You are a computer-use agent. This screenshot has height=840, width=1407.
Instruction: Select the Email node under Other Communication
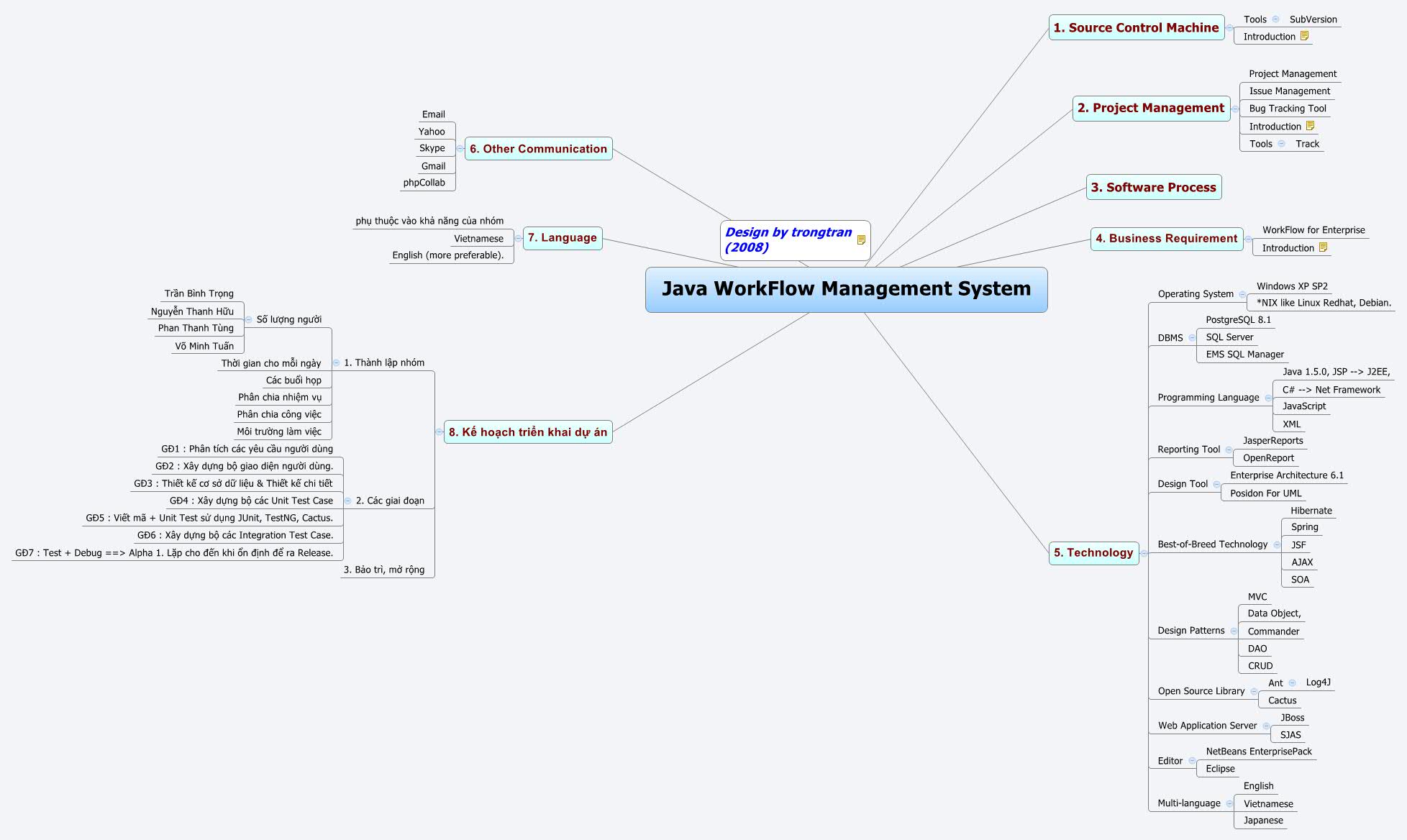click(x=433, y=114)
